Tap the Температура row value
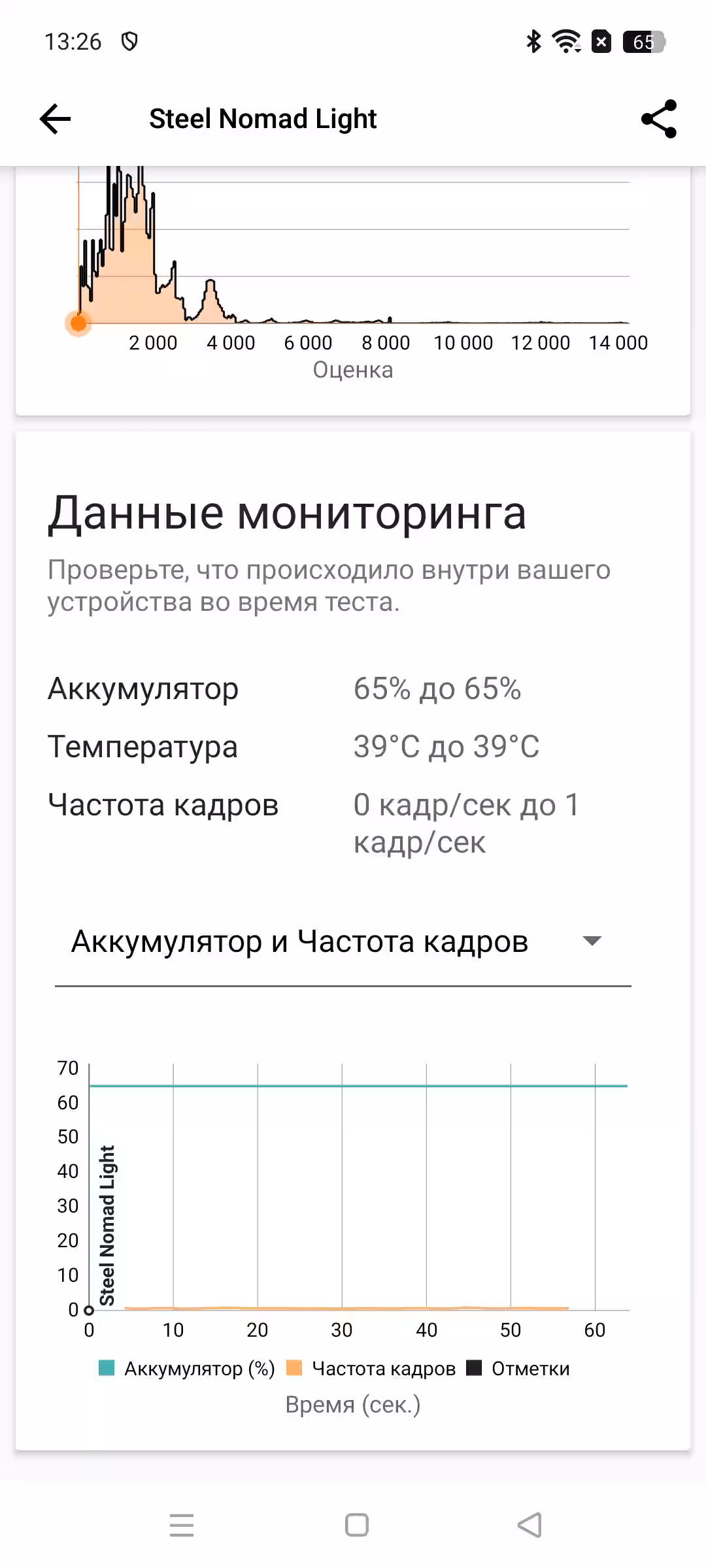 (446, 747)
